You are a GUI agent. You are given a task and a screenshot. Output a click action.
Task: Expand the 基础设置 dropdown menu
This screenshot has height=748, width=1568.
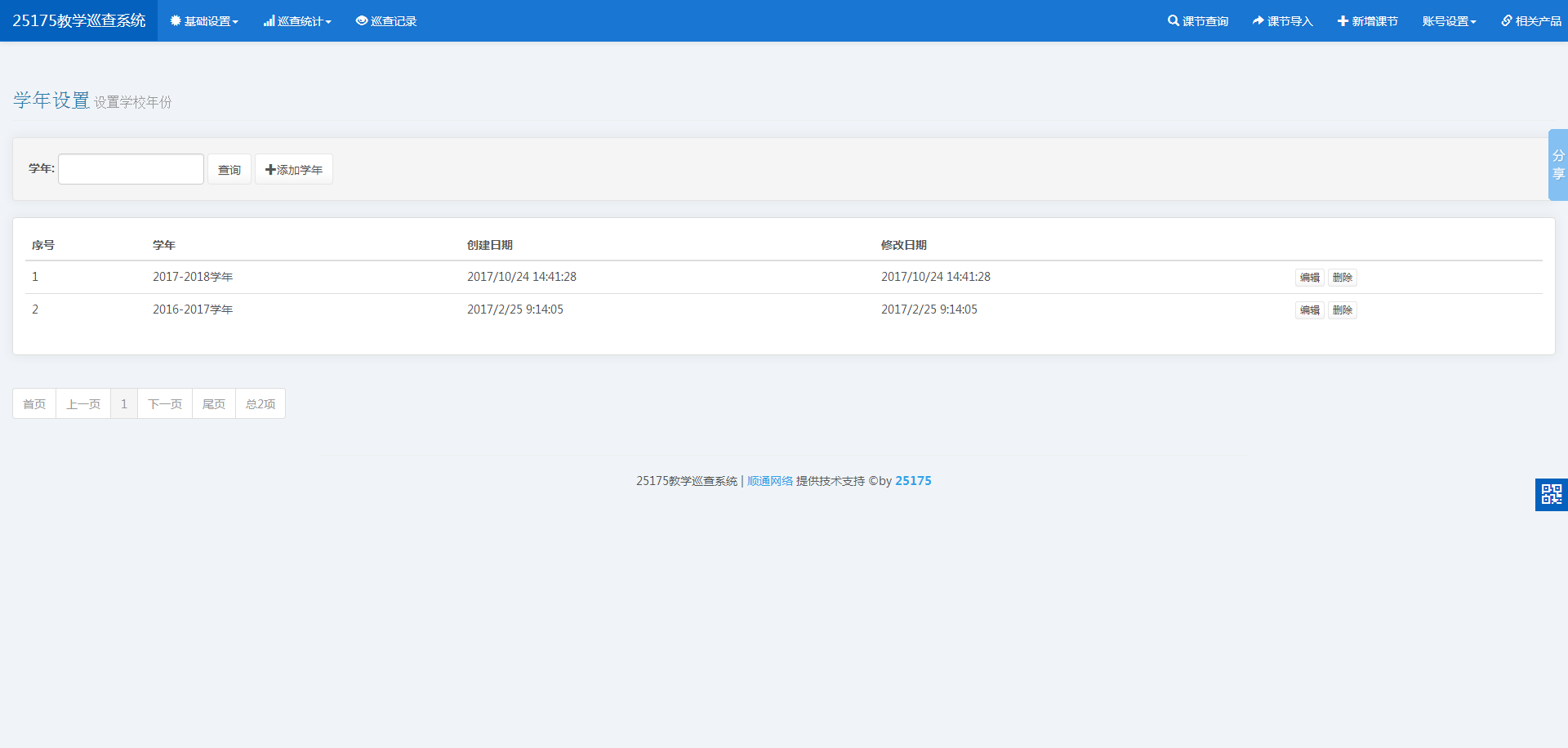204,21
